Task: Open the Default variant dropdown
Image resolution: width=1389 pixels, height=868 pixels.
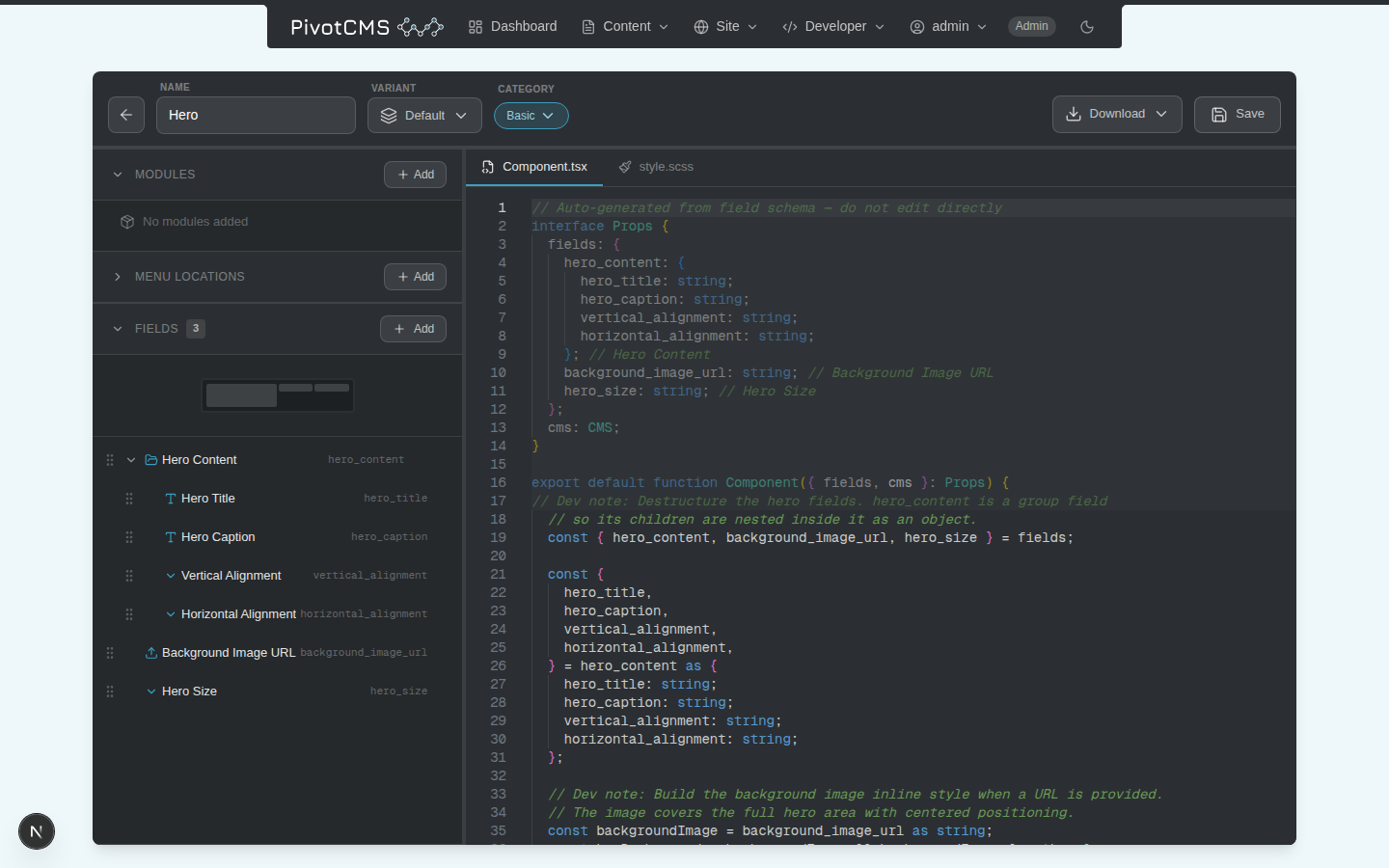Action: (424, 116)
